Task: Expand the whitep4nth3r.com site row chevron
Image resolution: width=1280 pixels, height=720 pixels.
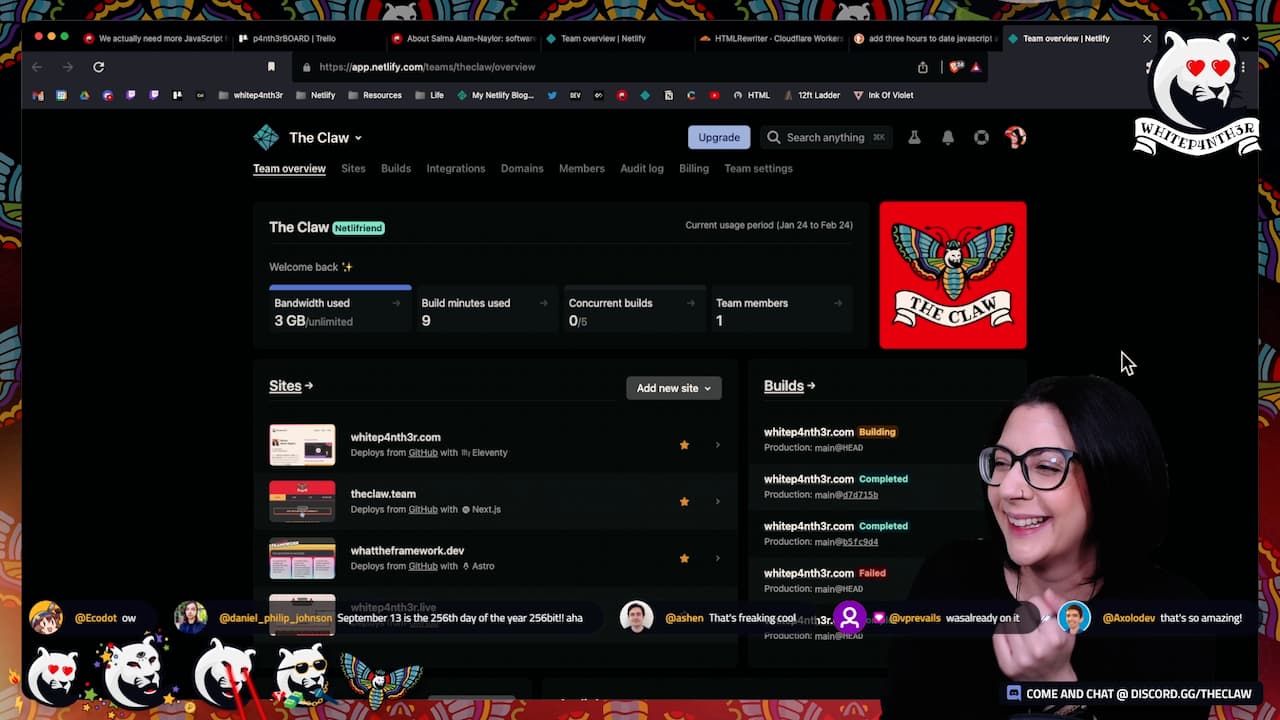Action: click(718, 444)
